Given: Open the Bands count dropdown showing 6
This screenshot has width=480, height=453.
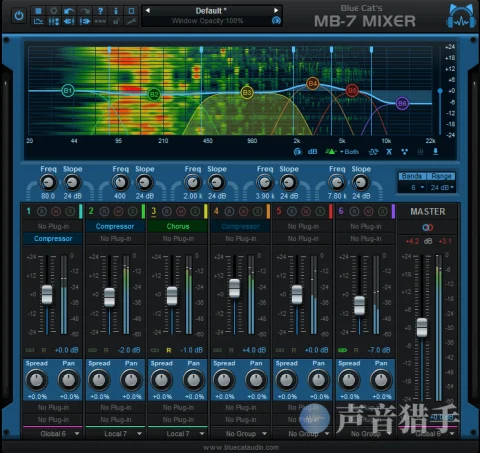Looking at the screenshot, I should point(413,188).
